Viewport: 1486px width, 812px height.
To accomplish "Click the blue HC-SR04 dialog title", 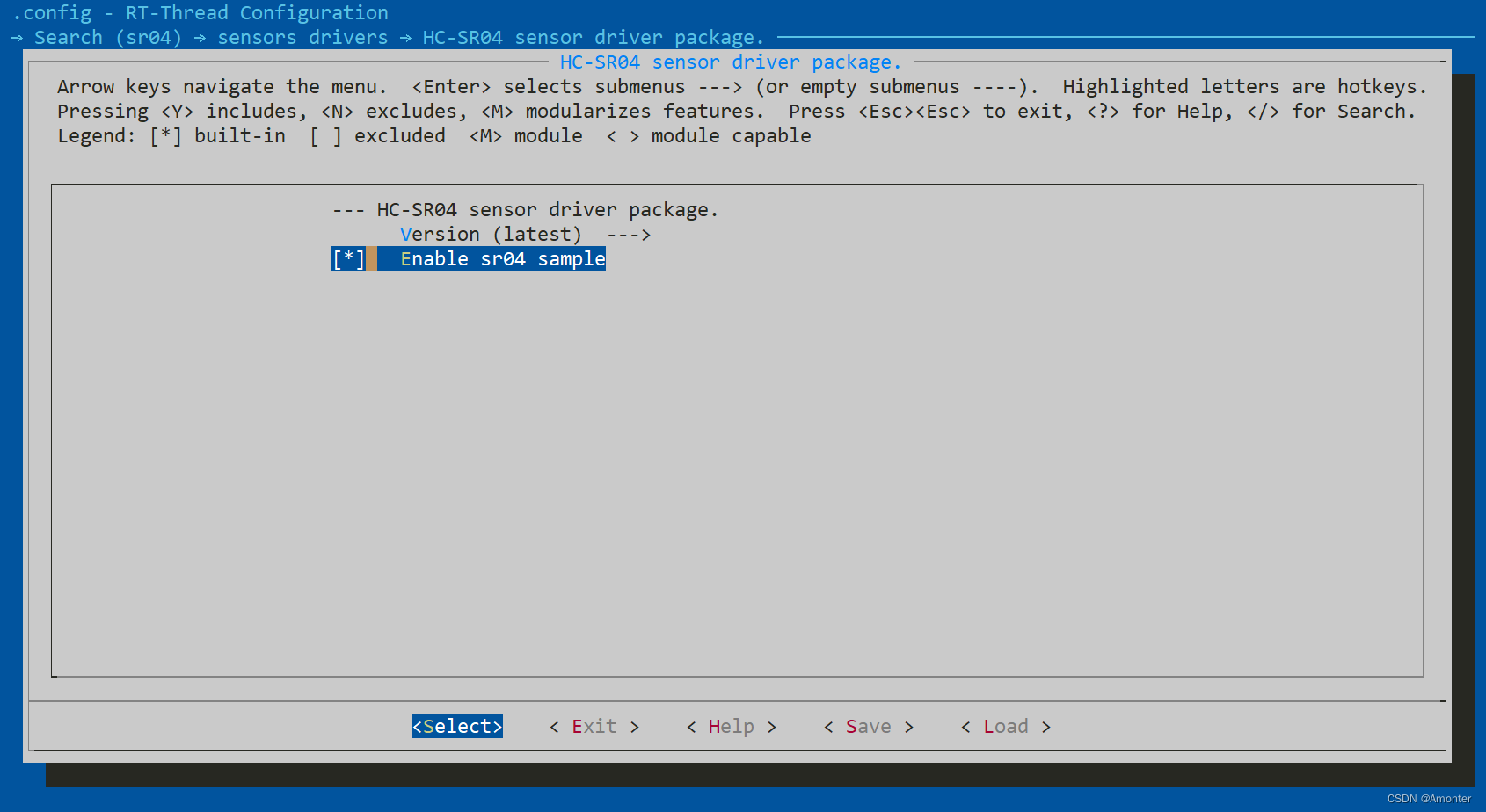I will (731, 62).
